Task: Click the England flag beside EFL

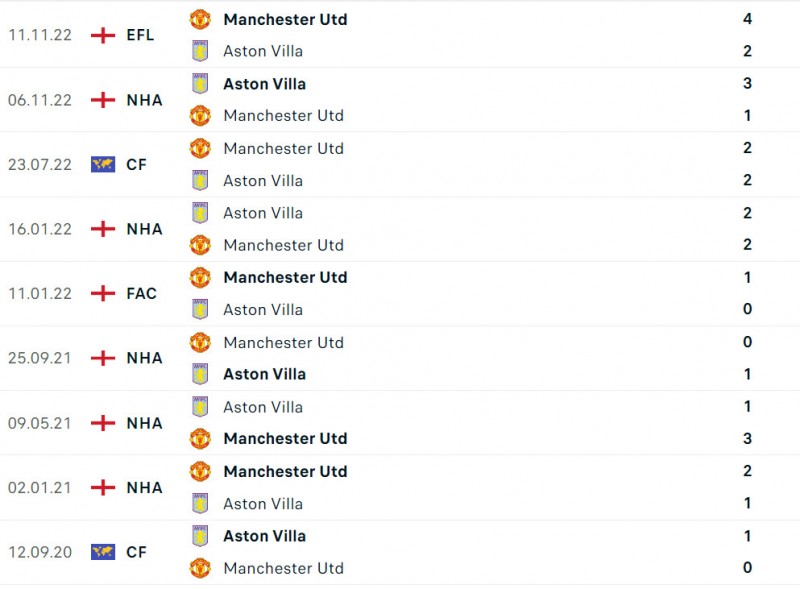Action: click(103, 35)
